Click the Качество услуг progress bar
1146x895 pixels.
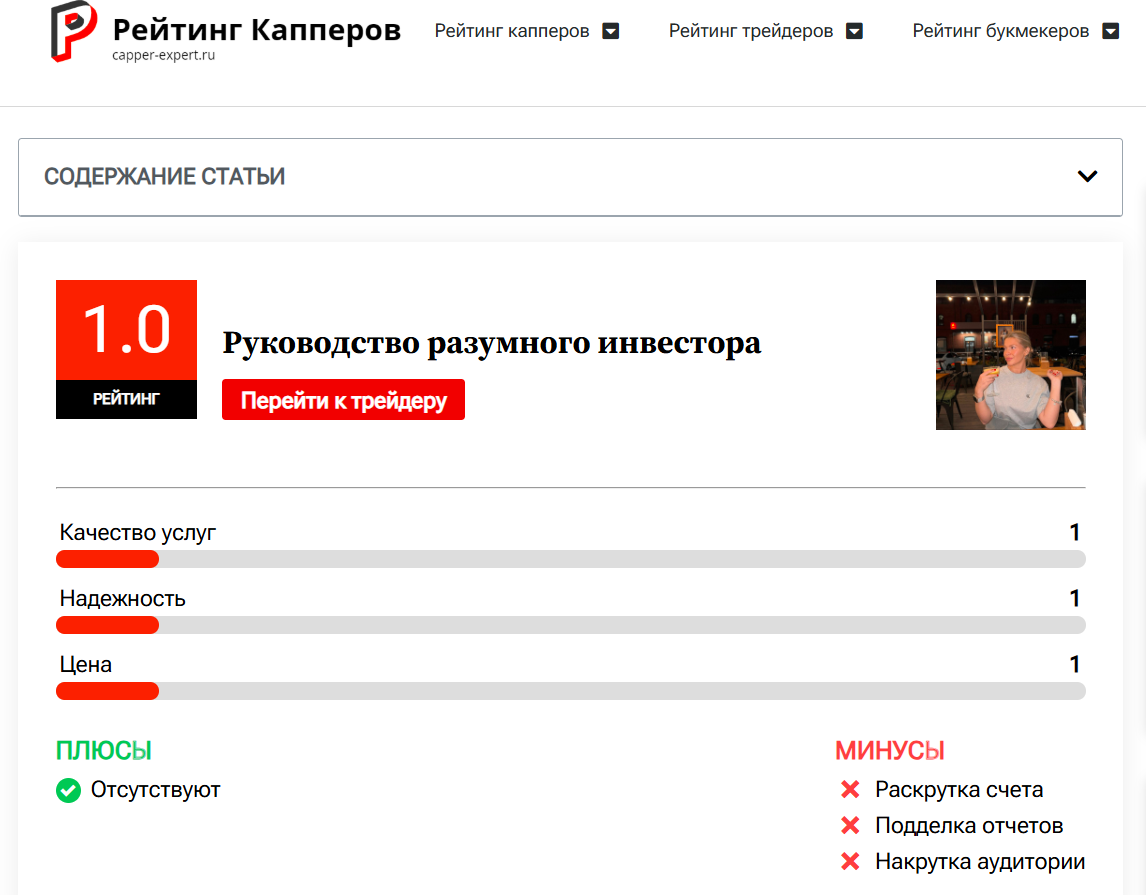coord(570,559)
